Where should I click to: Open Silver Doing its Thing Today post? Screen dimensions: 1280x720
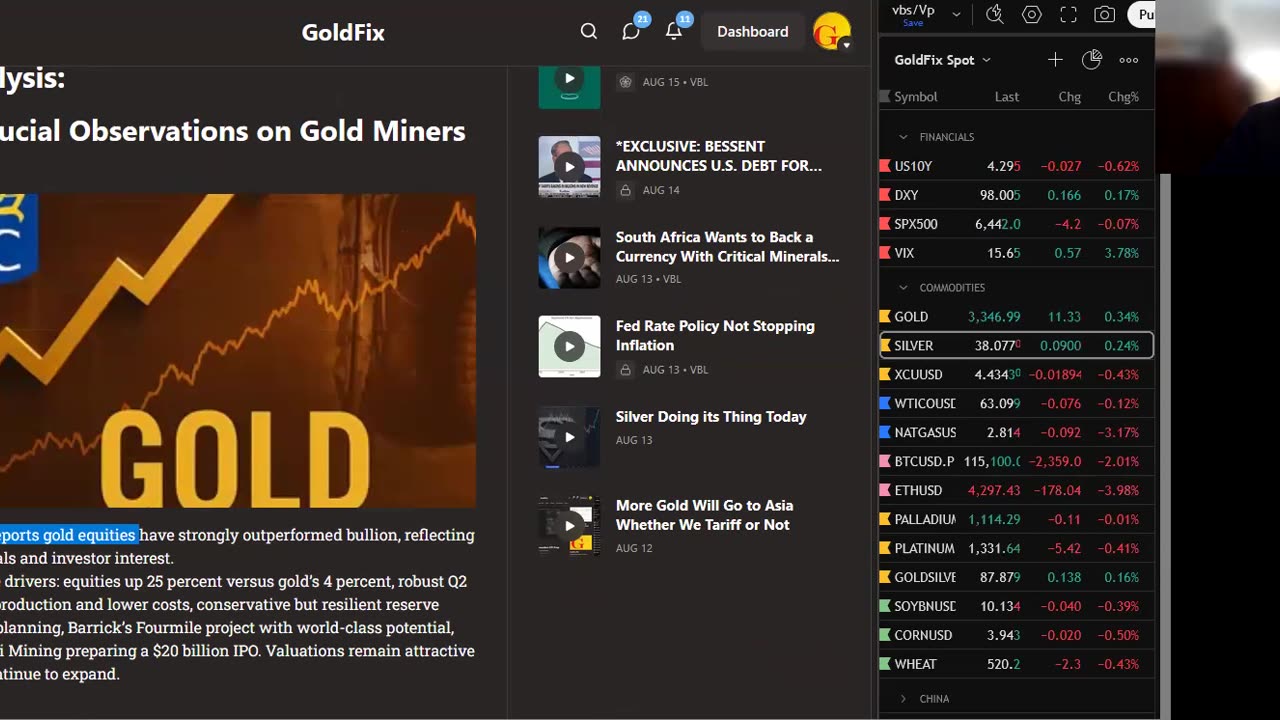pos(711,417)
